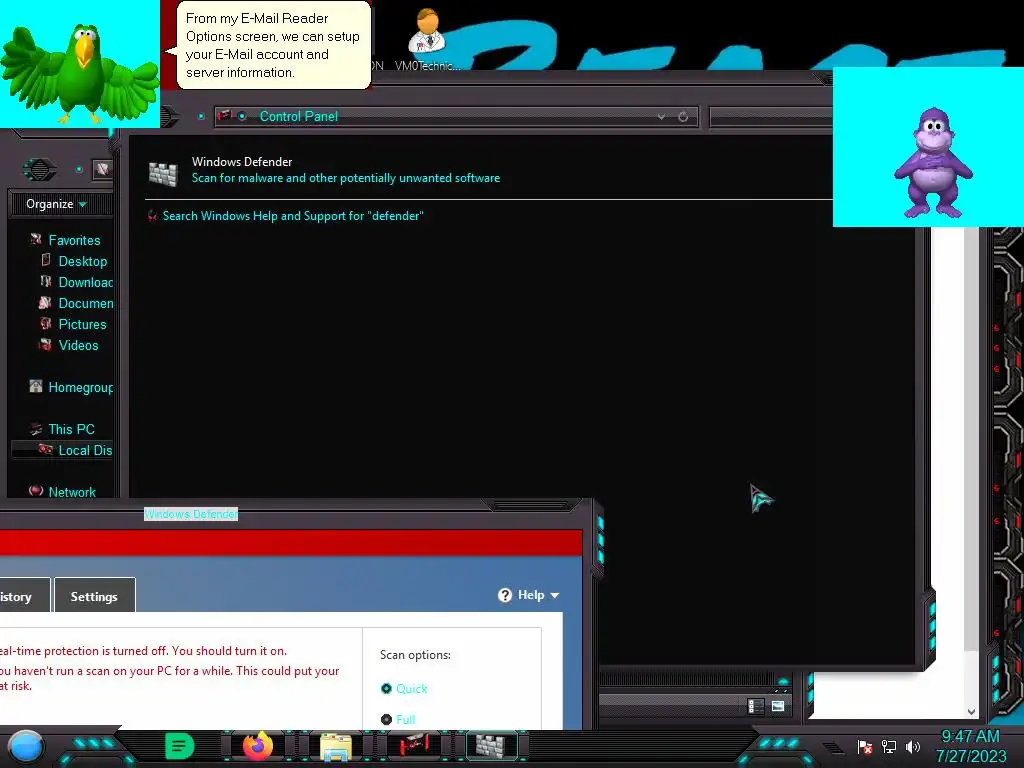Open the green notes app on taskbar
The image size is (1024, 768).
pyautogui.click(x=180, y=746)
